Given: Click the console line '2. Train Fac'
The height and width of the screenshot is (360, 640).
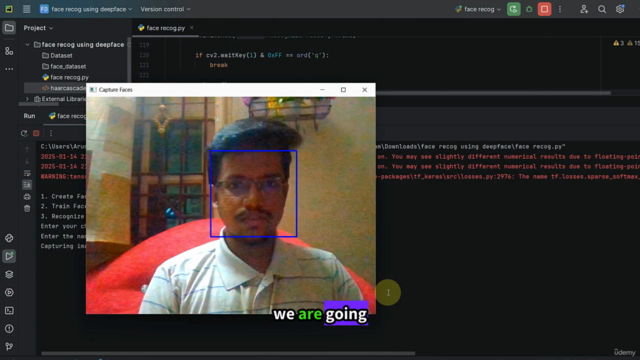Looking at the screenshot, I should point(63,206).
